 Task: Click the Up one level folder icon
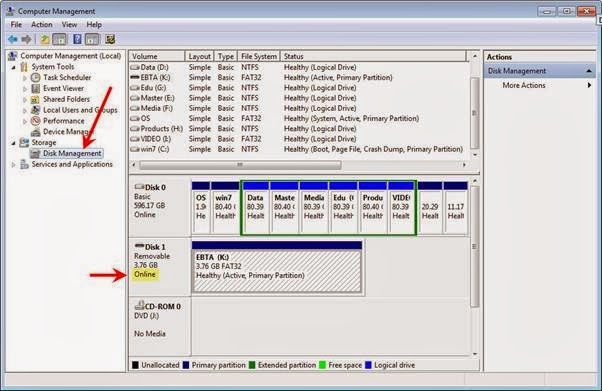coord(45,39)
